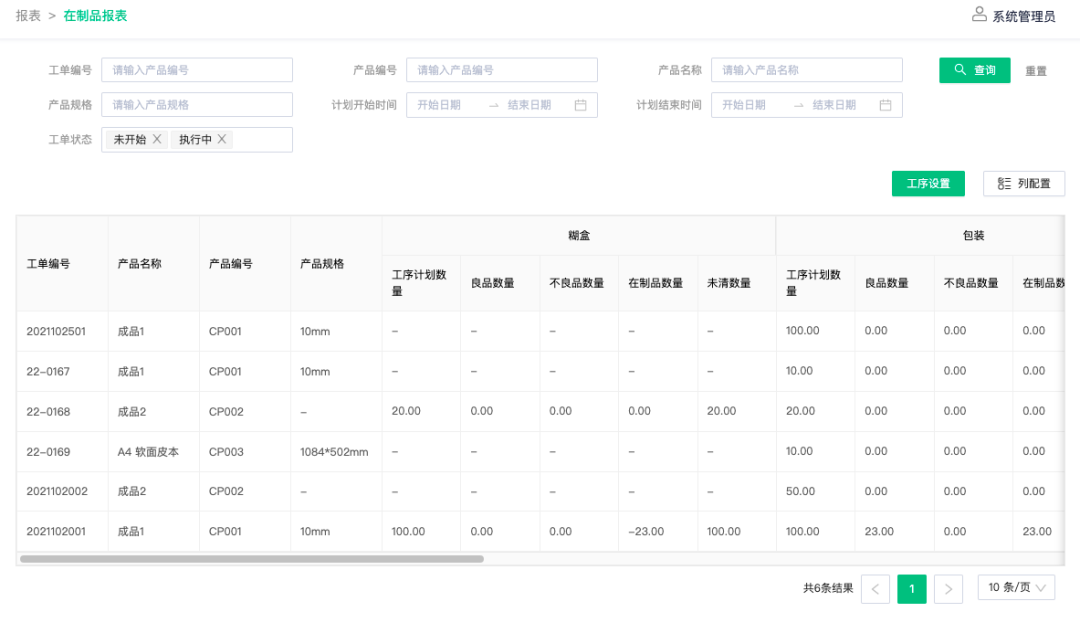
Task: Expand the 10 条/页 page size dropdown
Action: pos(1016,587)
